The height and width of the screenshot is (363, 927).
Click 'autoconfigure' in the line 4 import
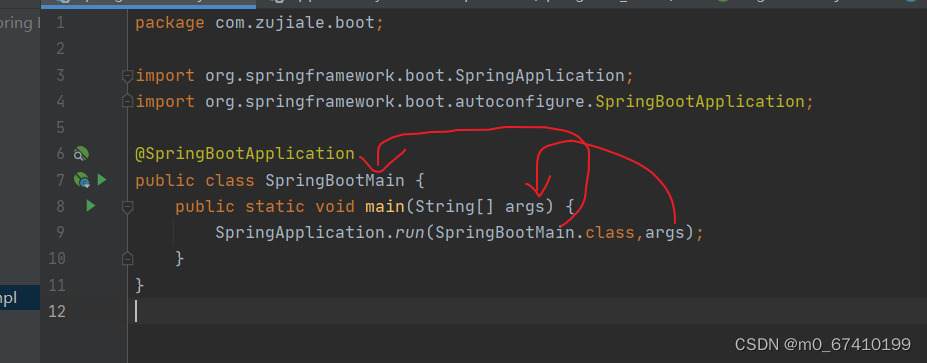point(520,102)
